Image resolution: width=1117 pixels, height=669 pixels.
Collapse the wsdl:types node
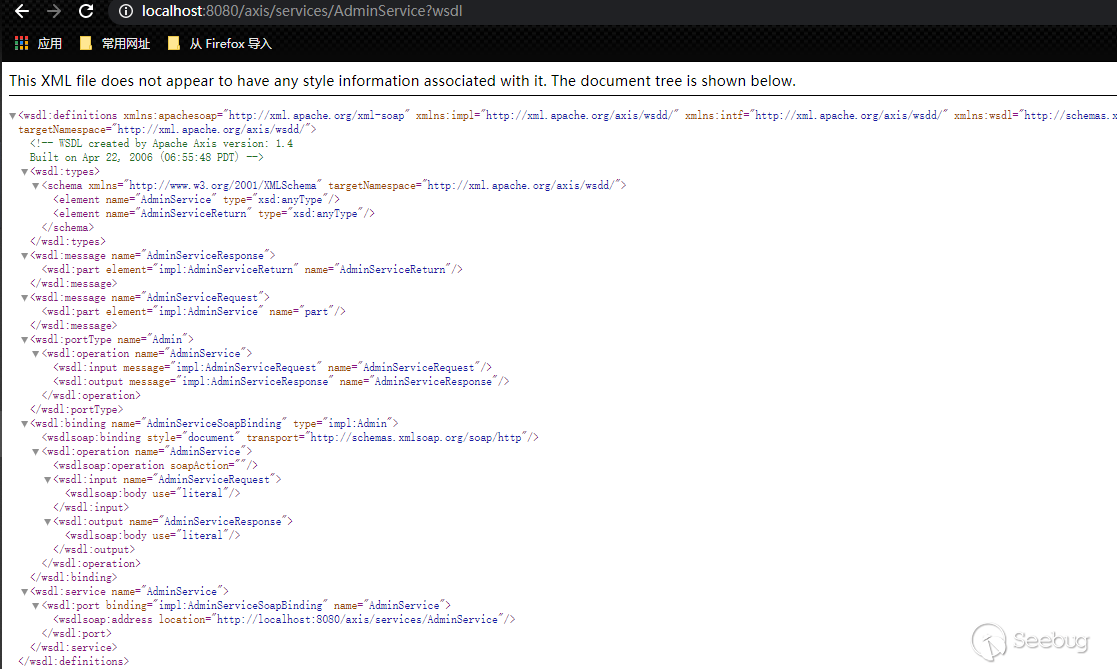[x=24, y=172]
